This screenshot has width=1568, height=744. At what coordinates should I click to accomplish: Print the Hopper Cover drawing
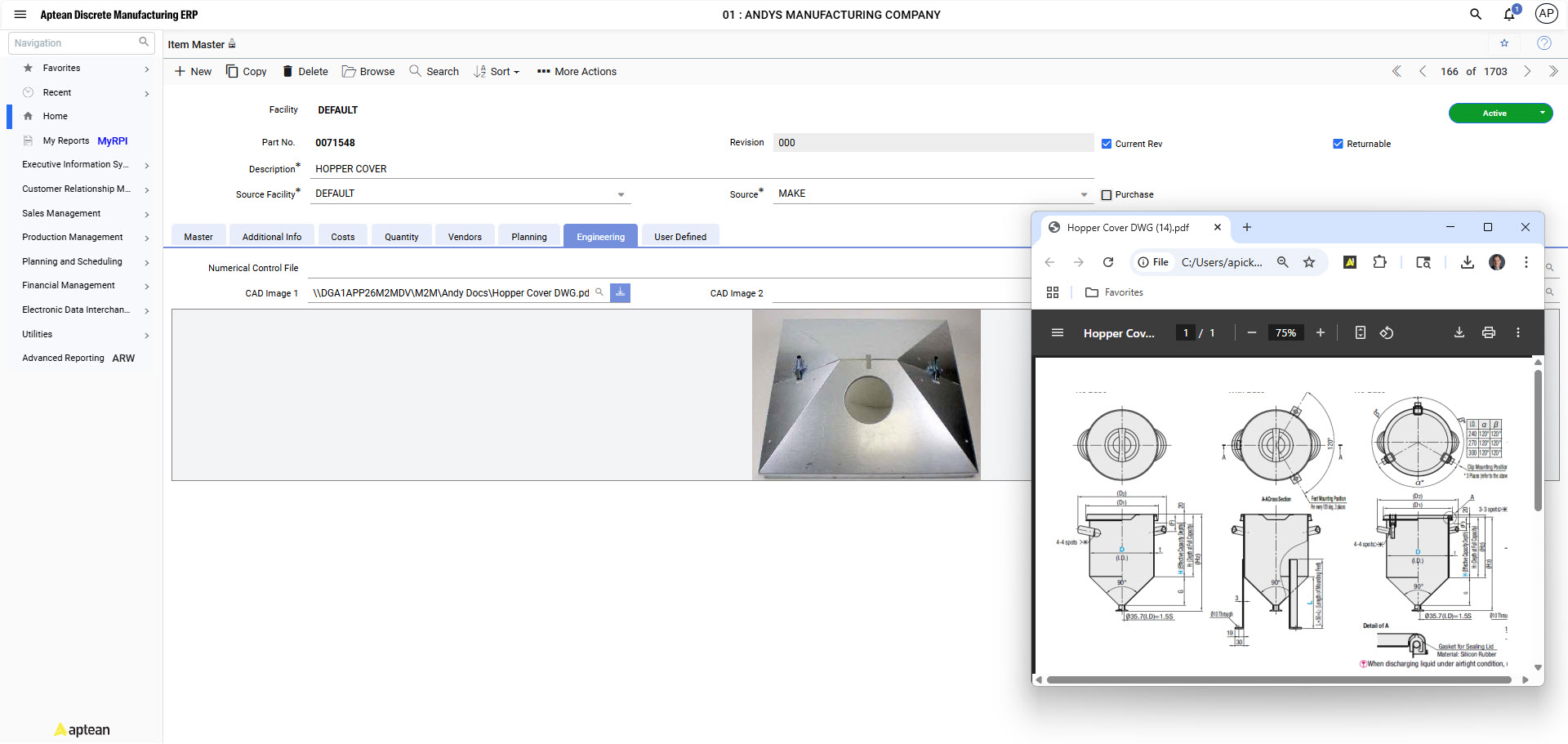1488,332
